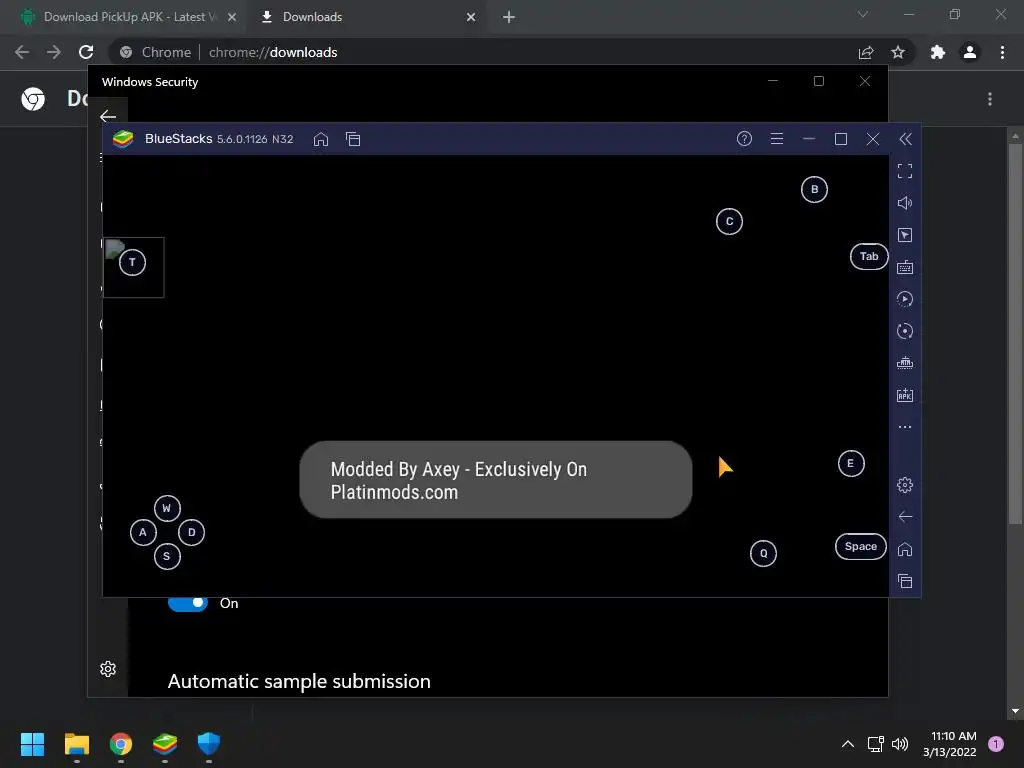Click BlueStacks sidebar back arrow
Image resolution: width=1024 pixels, height=768 pixels.
pos(904,517)
